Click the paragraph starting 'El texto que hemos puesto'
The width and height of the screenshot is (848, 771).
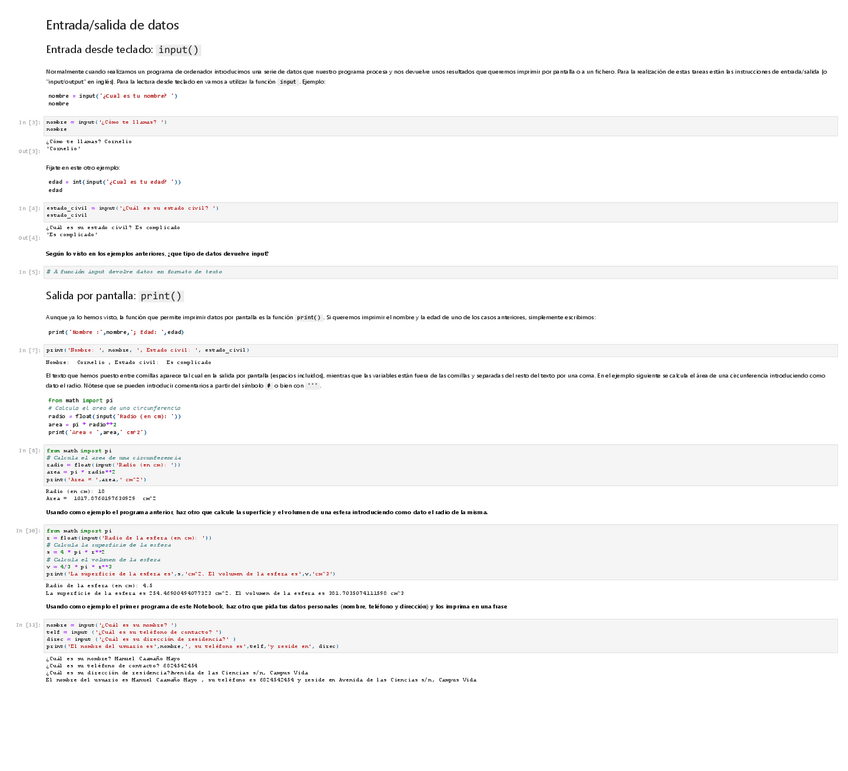tap(435, 381)
